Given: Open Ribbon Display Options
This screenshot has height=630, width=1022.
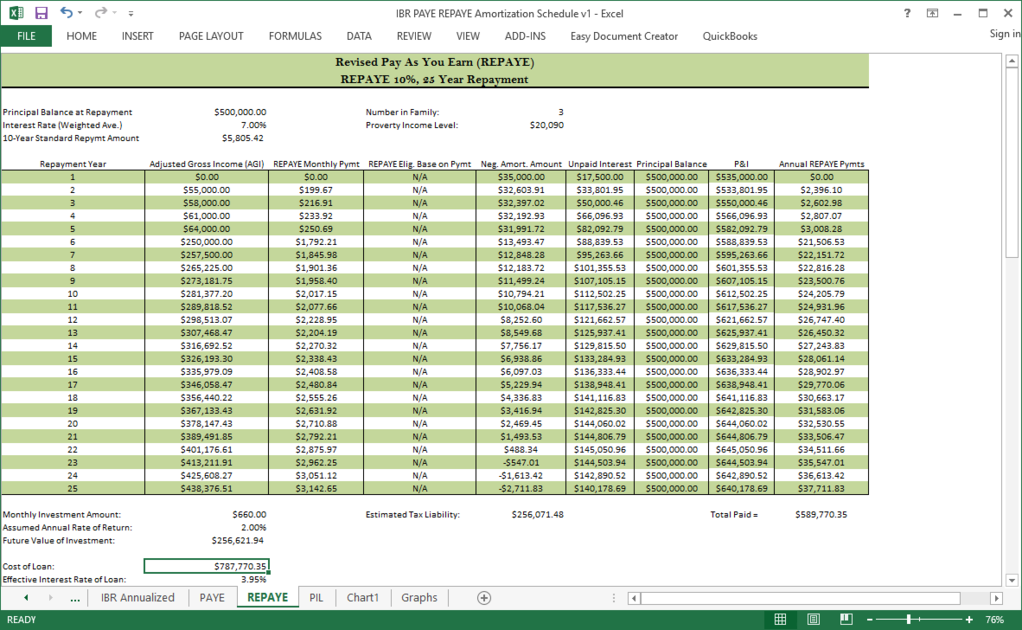Looking at the screenshot, I should (932, 13).
